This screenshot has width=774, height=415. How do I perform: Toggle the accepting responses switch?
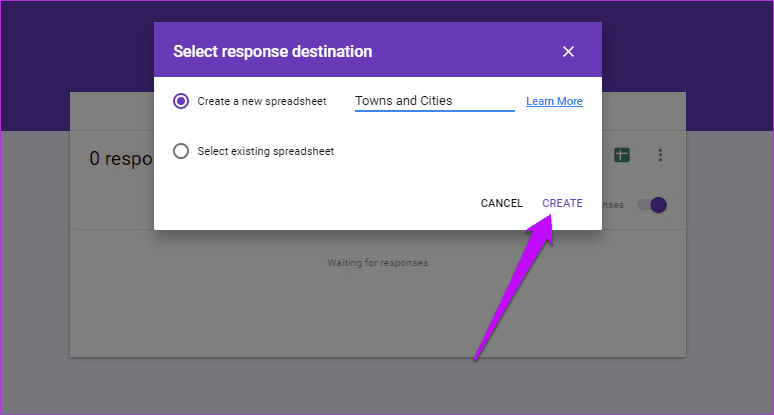pyautogui.click(x=652, y=205)
